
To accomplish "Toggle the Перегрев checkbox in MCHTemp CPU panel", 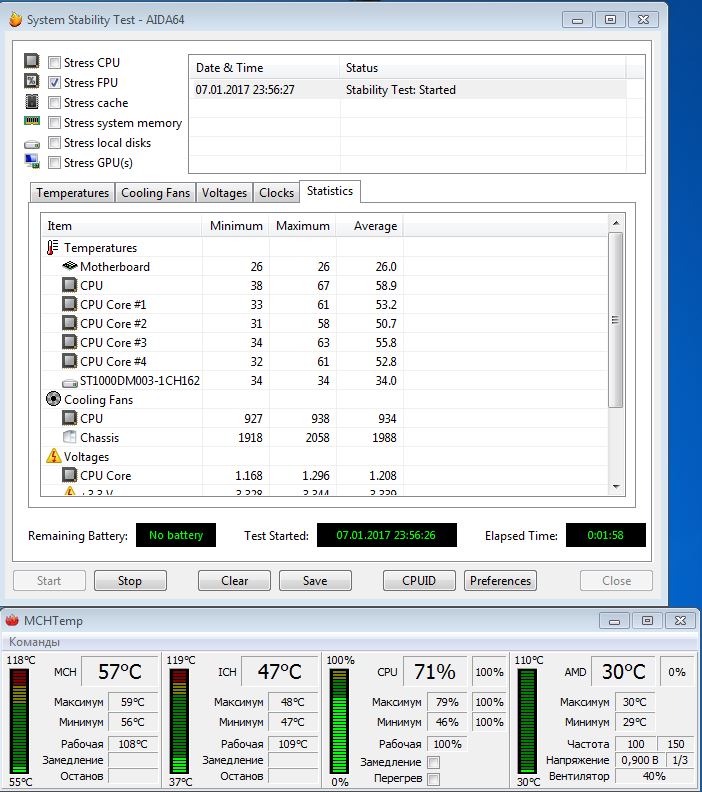I will tap(433, 779).
